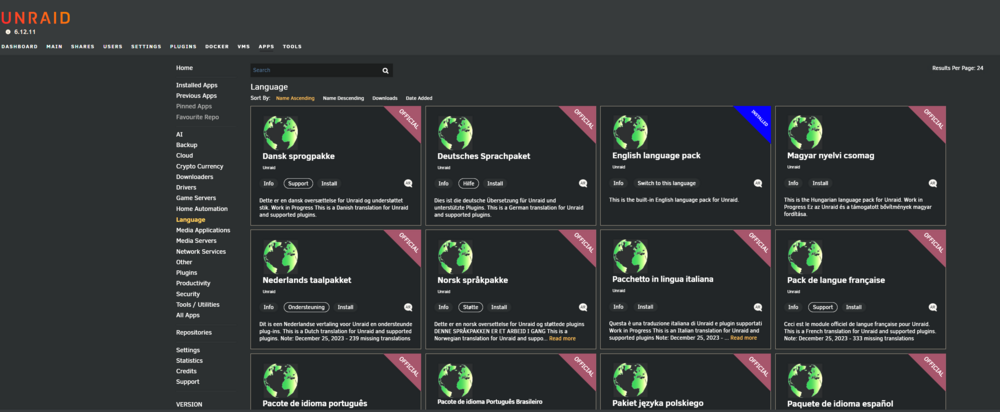
Task: Select the Tools / Utilities category
Action: (198, 304)
